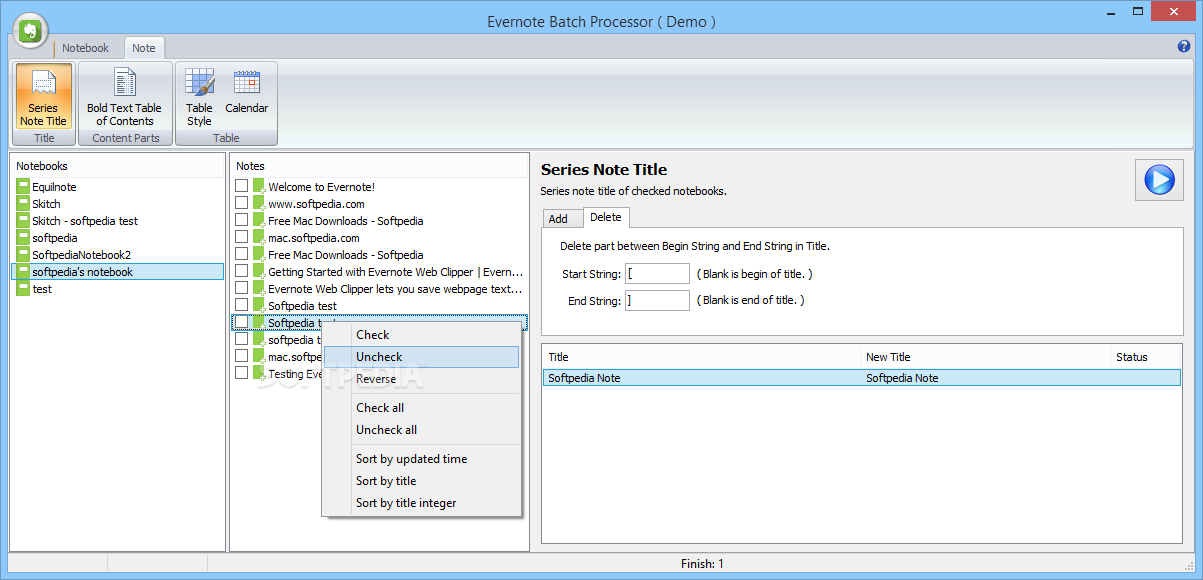The image size is (1203, 580).
Task: Choose Check in the context menu
Action: [x=421, y=335]
